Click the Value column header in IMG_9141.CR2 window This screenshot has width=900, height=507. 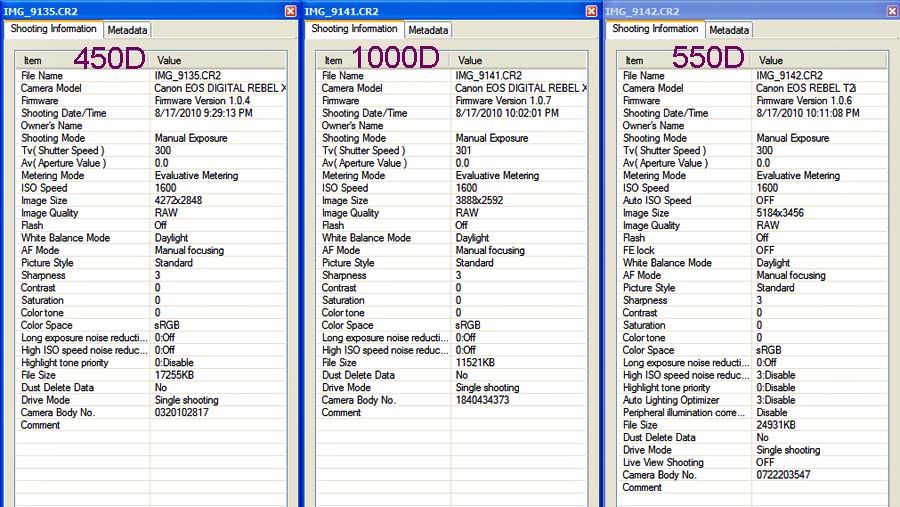(519, 60)
